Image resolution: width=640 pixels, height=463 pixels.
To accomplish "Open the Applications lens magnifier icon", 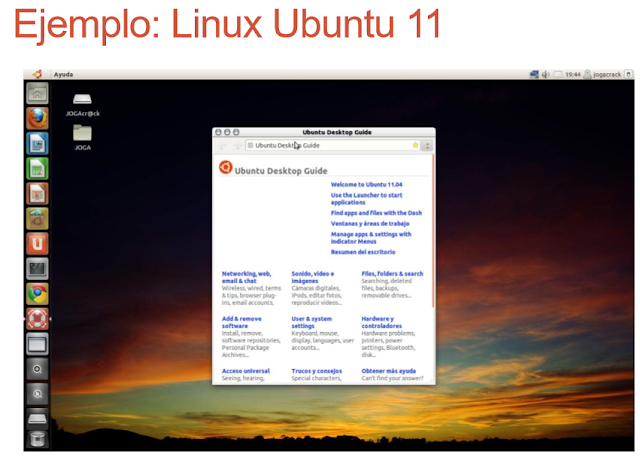I will pyautogui.click(x=38, y=369).
